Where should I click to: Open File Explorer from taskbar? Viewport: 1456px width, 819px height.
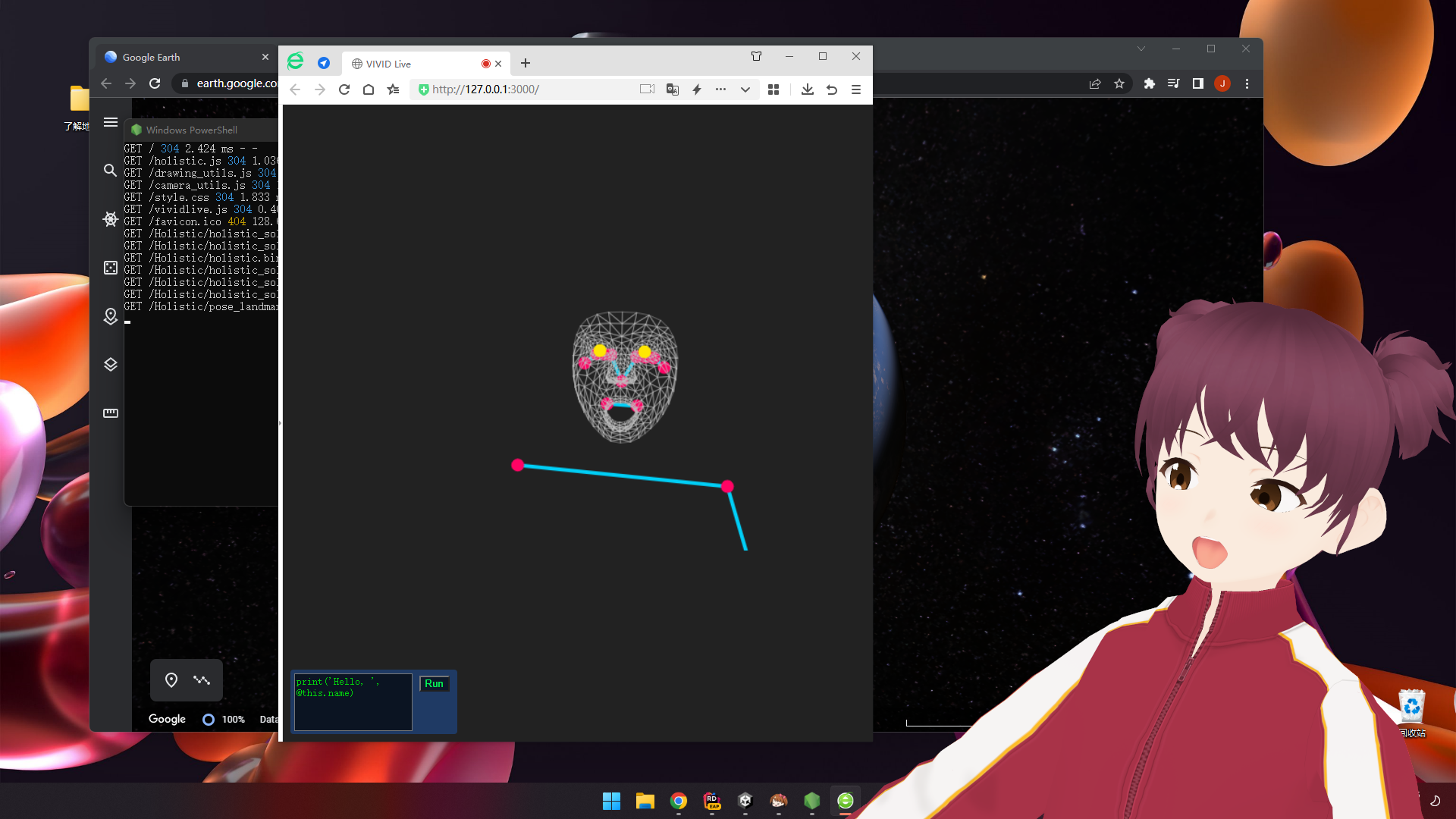coord(645,801)
